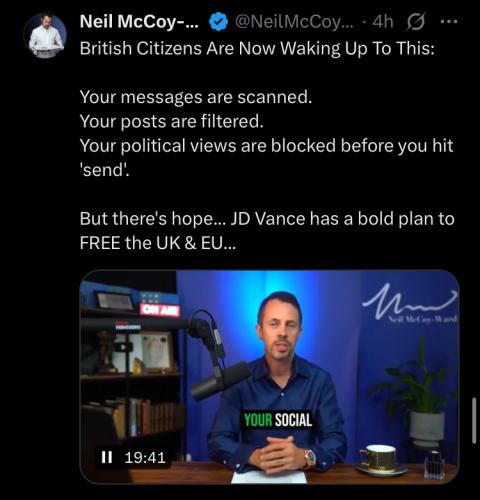Open the post via the 4h timestamp
Image resolution: width=480 pixels, height=500 pixels.
383,22
